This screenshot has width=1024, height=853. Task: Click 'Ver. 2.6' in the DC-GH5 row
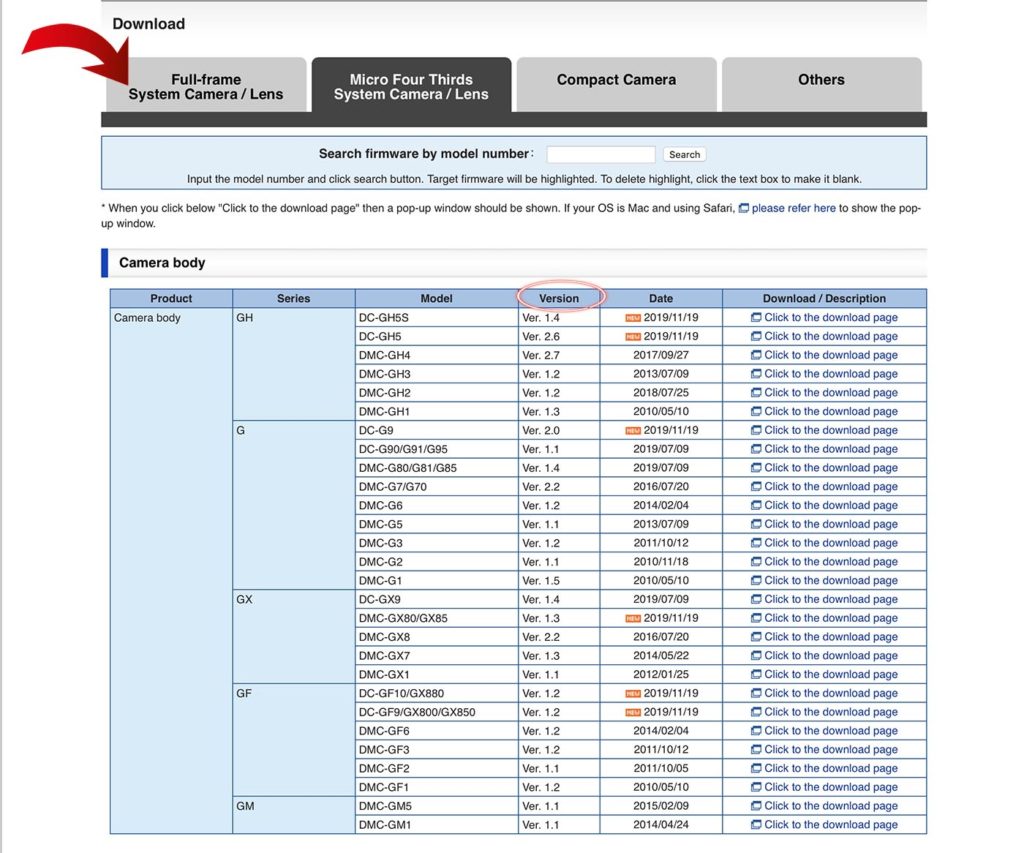click(541, 336)
